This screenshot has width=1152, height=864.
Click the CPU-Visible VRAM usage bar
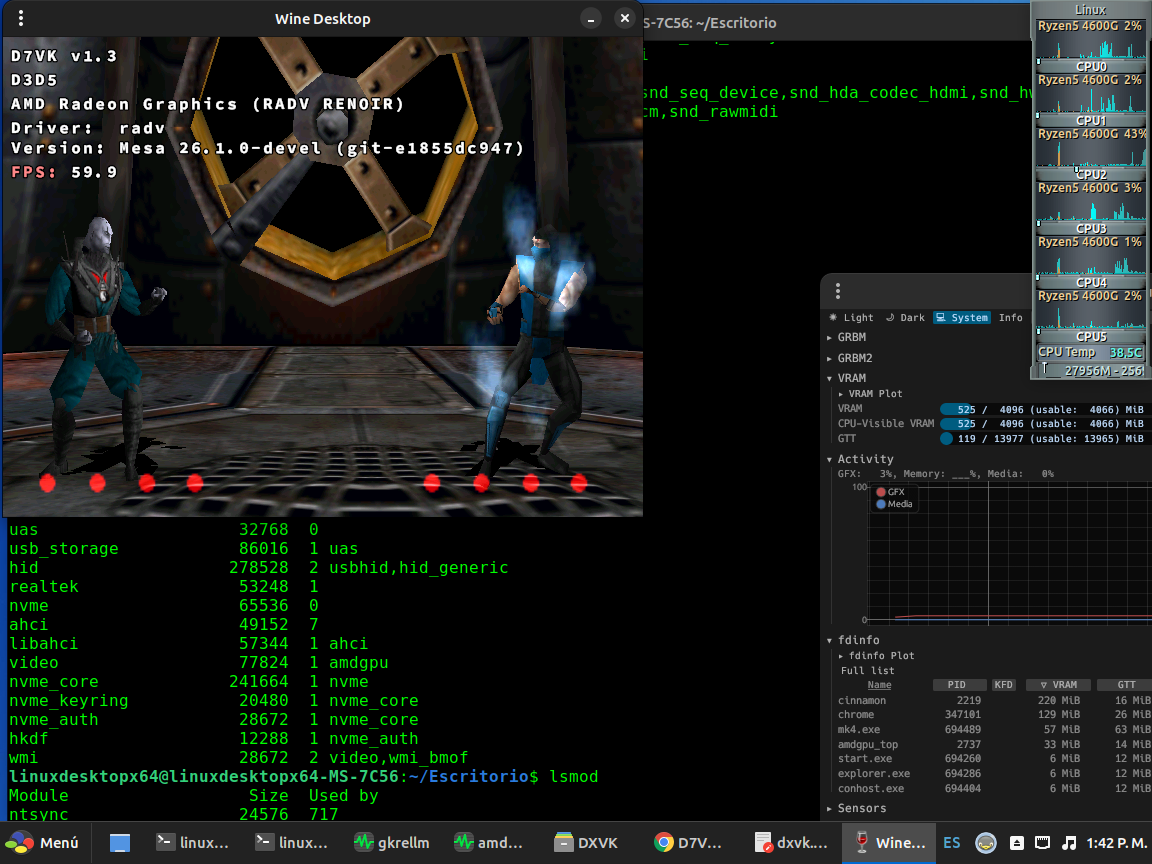pyautogui.click(x=1043, y=424)
